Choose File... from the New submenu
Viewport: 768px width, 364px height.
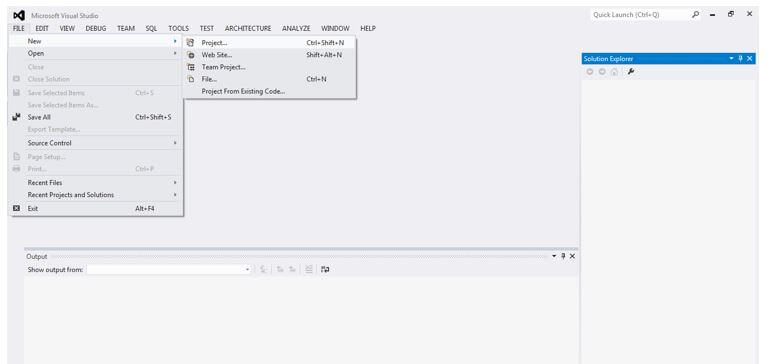[x=269, y=79]
